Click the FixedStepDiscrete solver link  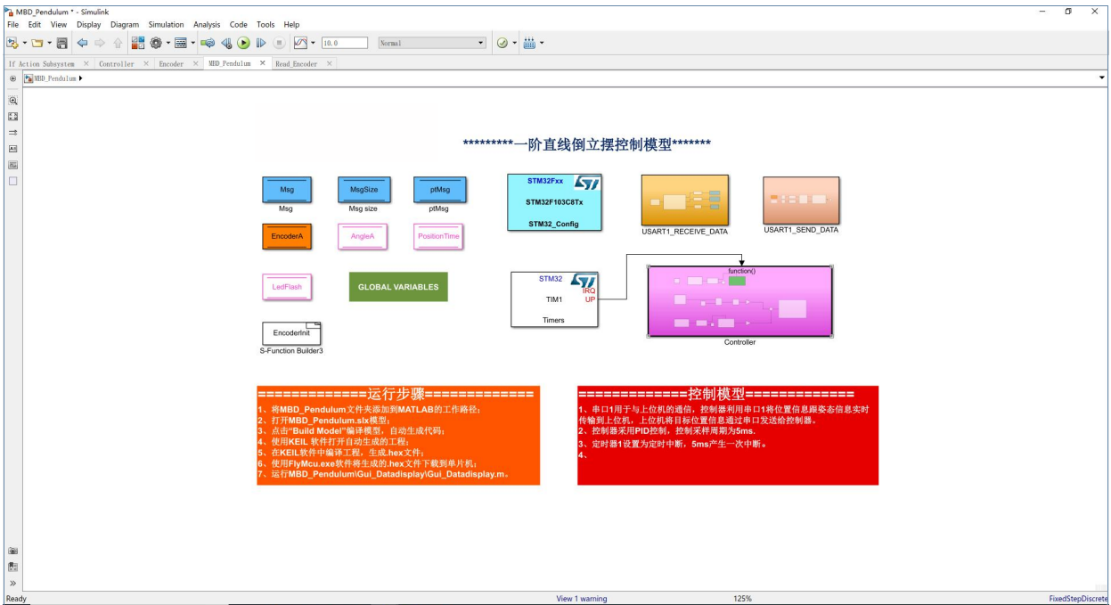point(1078,599)
